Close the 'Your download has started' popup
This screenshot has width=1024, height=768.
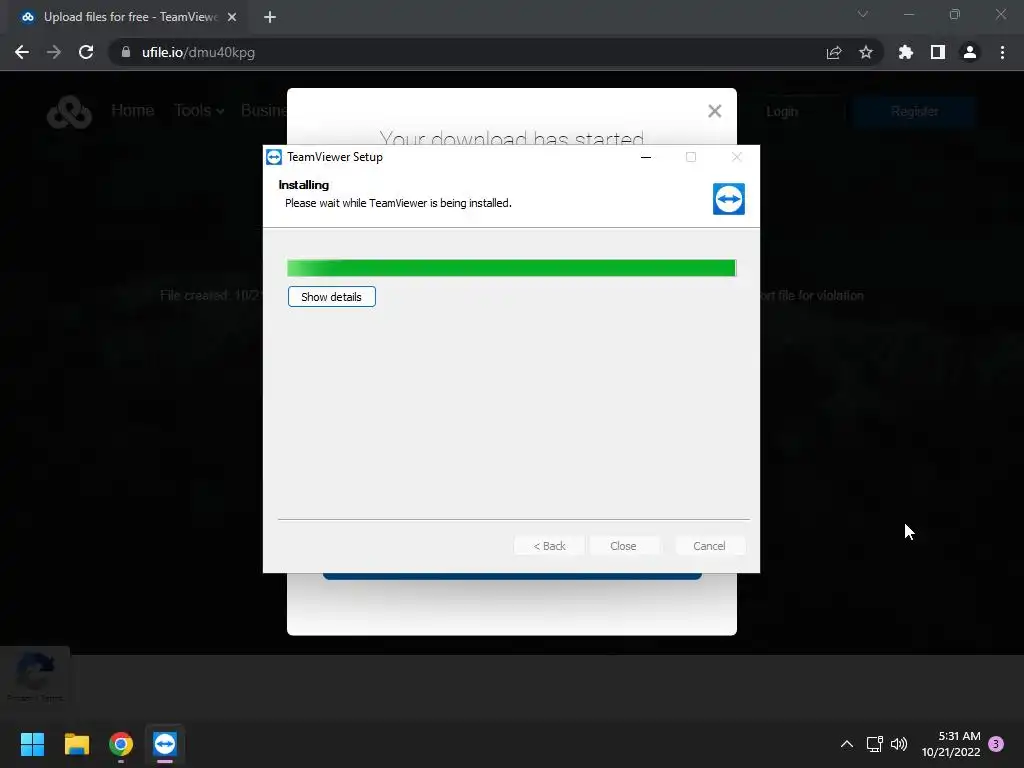pyautogui.click(x=714, y=111)
